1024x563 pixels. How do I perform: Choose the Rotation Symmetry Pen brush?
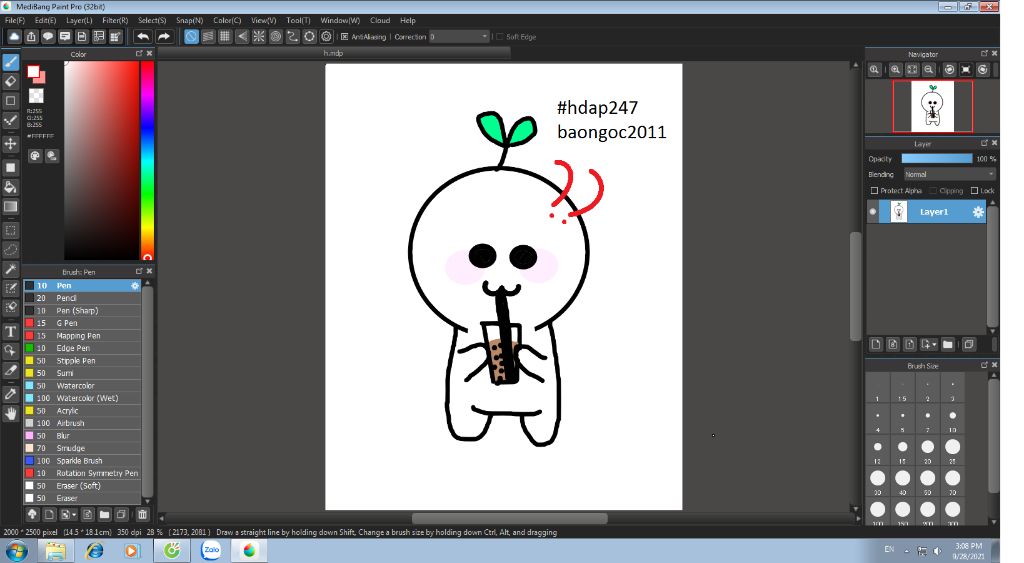82,473
